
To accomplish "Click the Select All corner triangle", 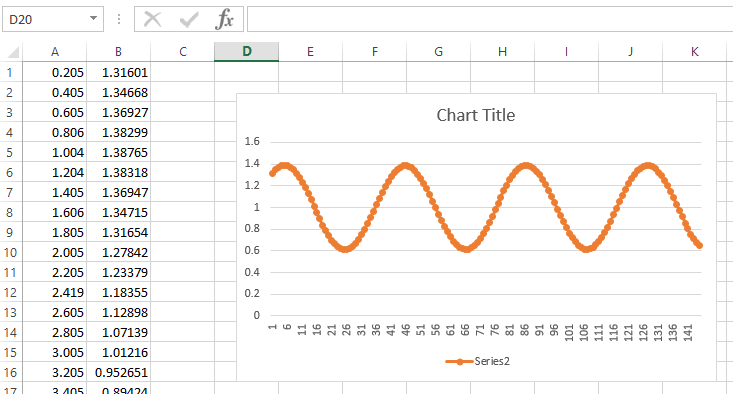I will pyautogui.click(x=14, y=52).
